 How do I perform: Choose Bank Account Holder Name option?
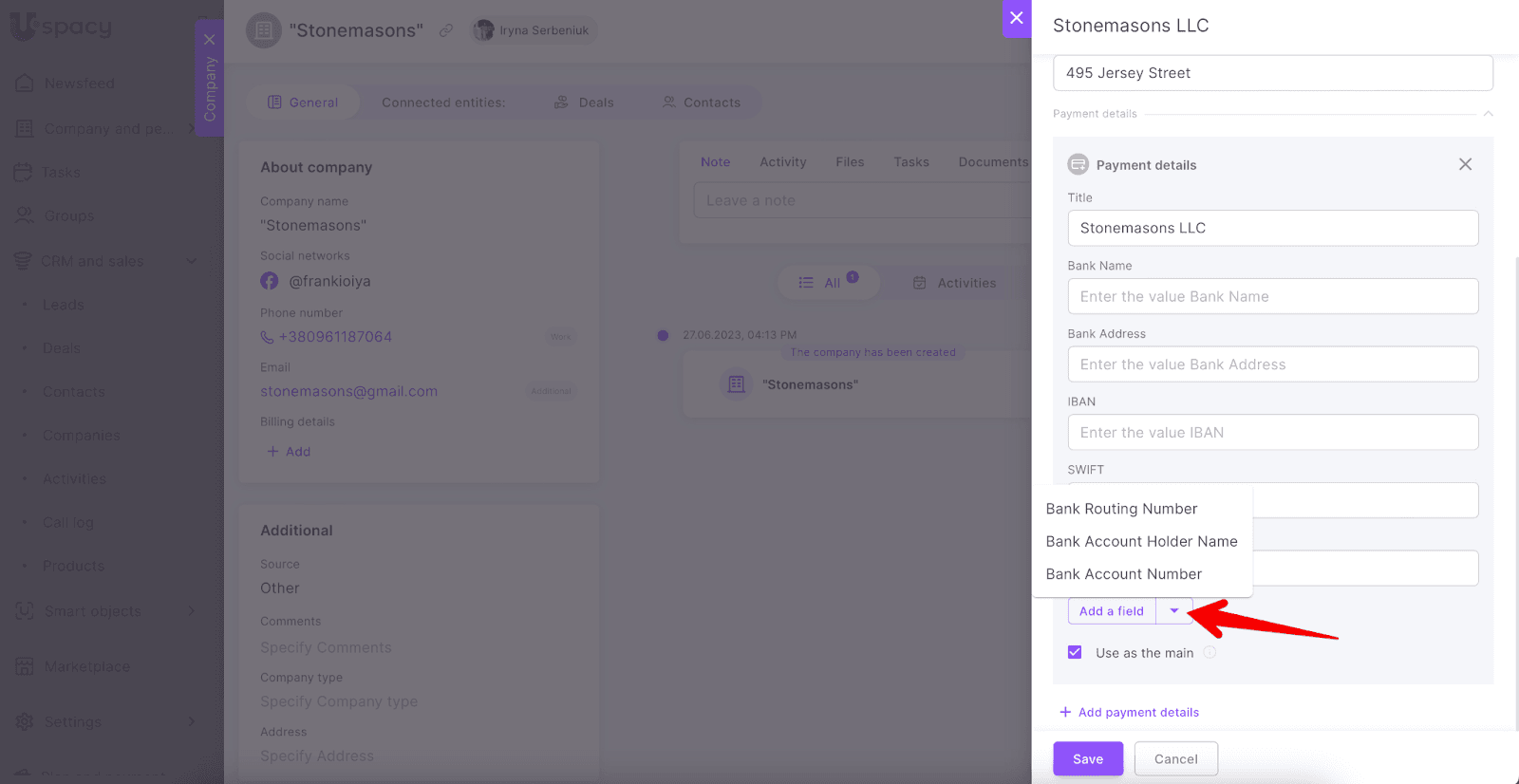click(x=1141, y=541)
